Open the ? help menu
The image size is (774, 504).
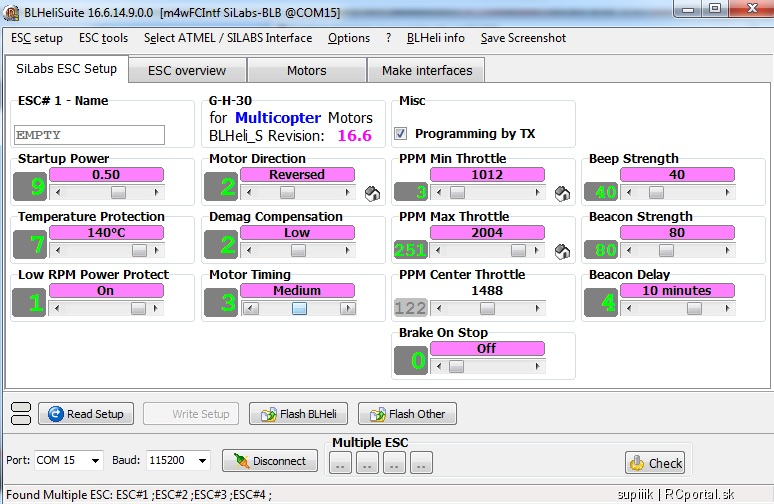pyautogui.click(x=388, y=38)
